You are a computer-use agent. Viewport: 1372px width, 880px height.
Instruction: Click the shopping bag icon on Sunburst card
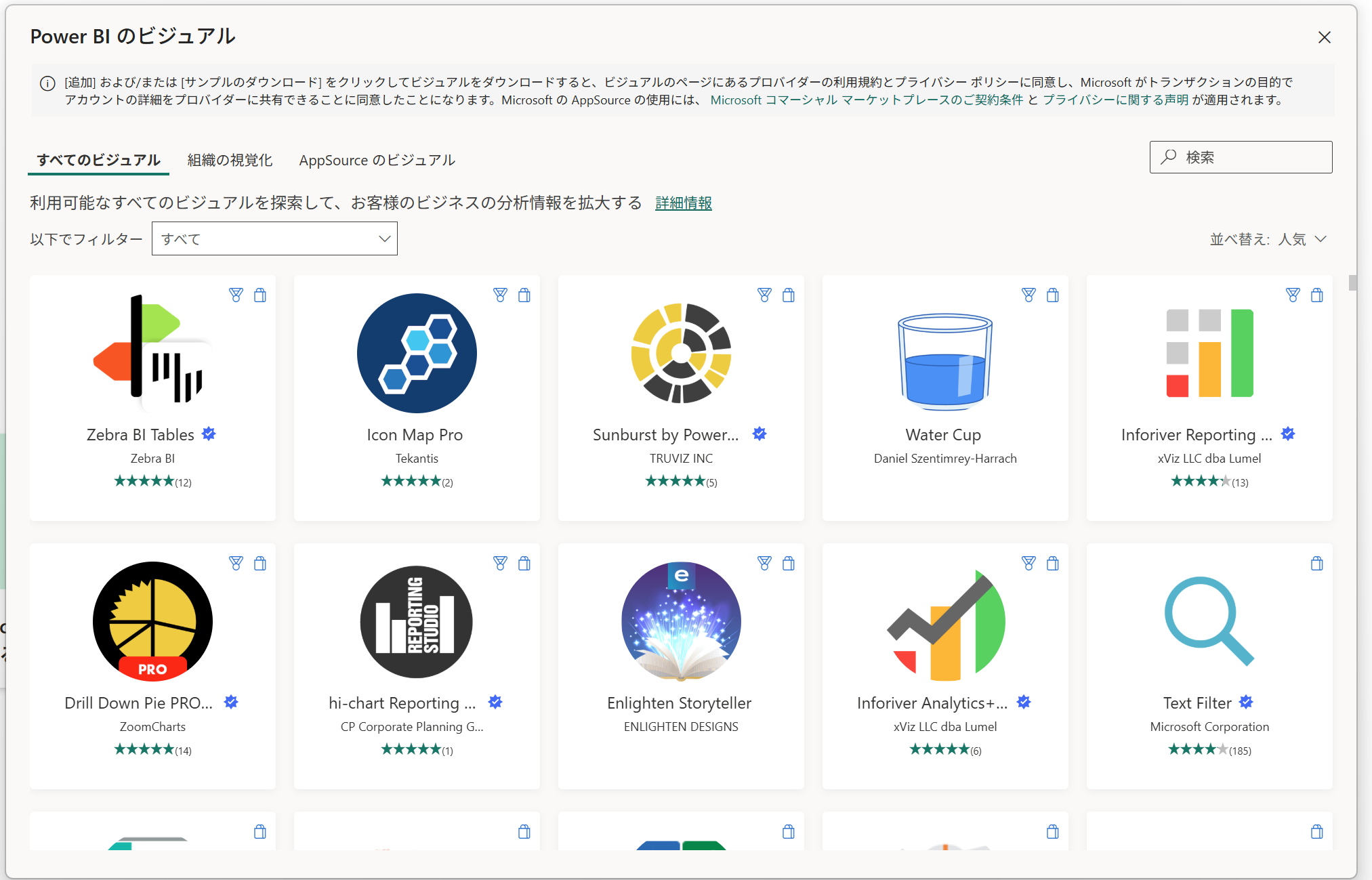[789, 295]
